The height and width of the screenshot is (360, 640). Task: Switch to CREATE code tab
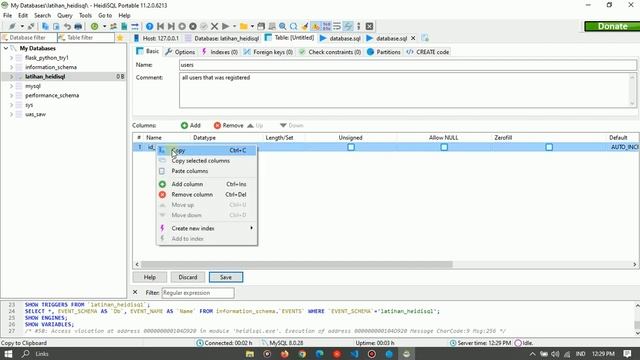pos(428,52)
